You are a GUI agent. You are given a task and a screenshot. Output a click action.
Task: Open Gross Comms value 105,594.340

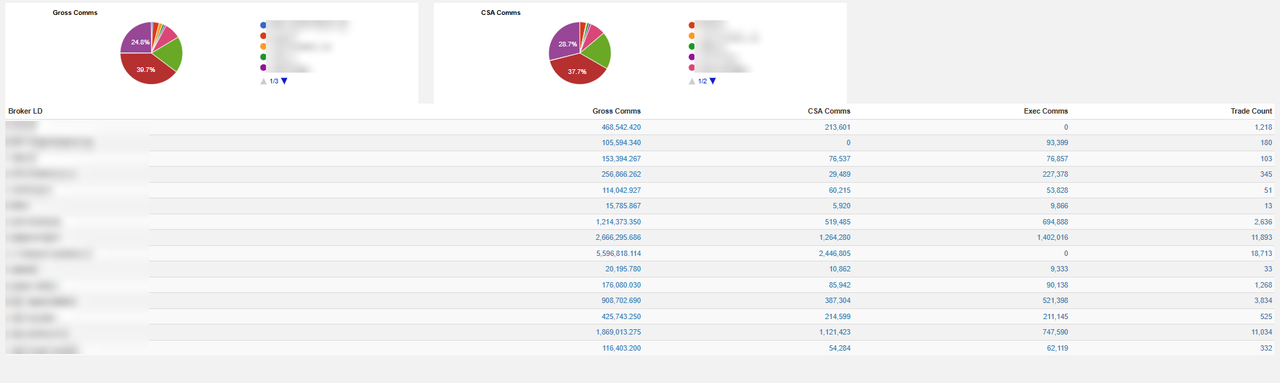(x=621, y=143)
